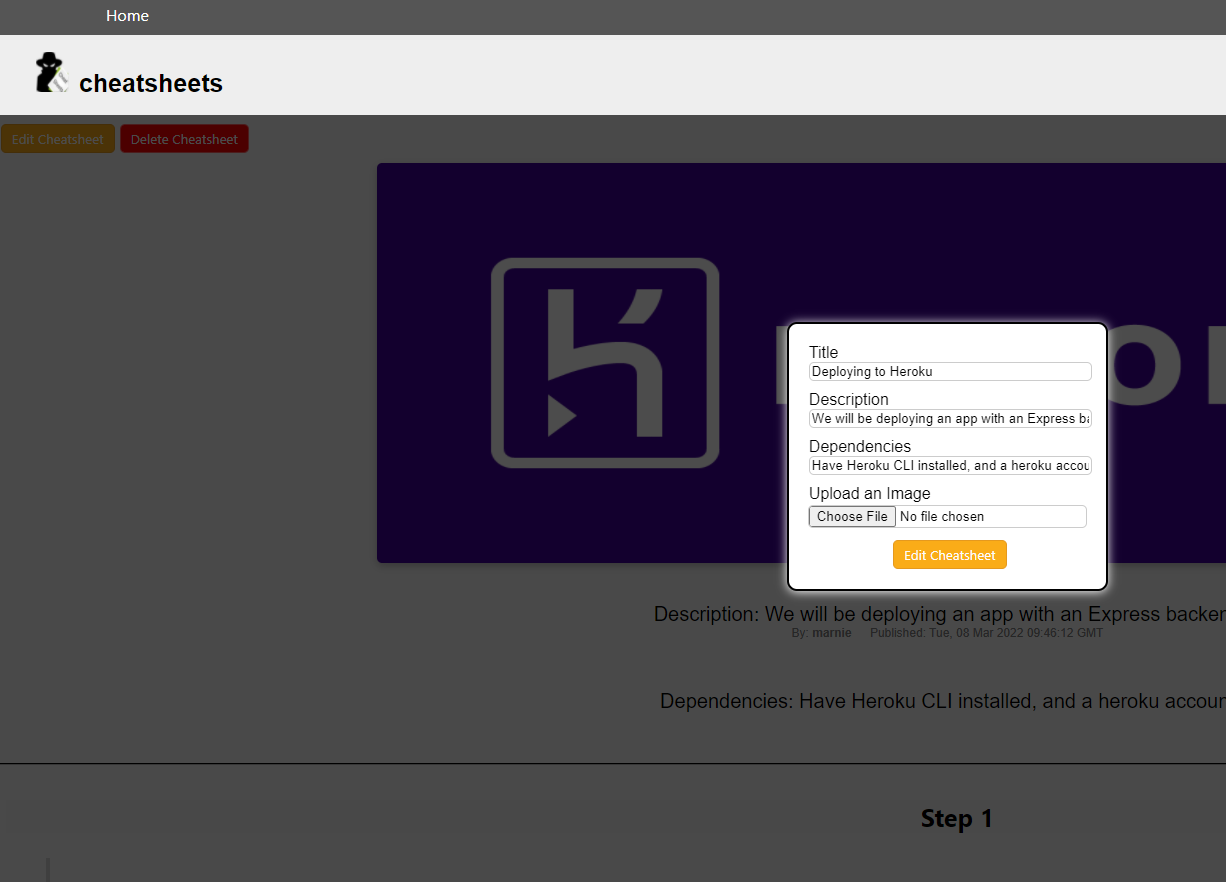Image resolution: width=1226 pixels, height=882 pixels.
Task: Click the Step 1 heading
Action: tap(957, 818)
